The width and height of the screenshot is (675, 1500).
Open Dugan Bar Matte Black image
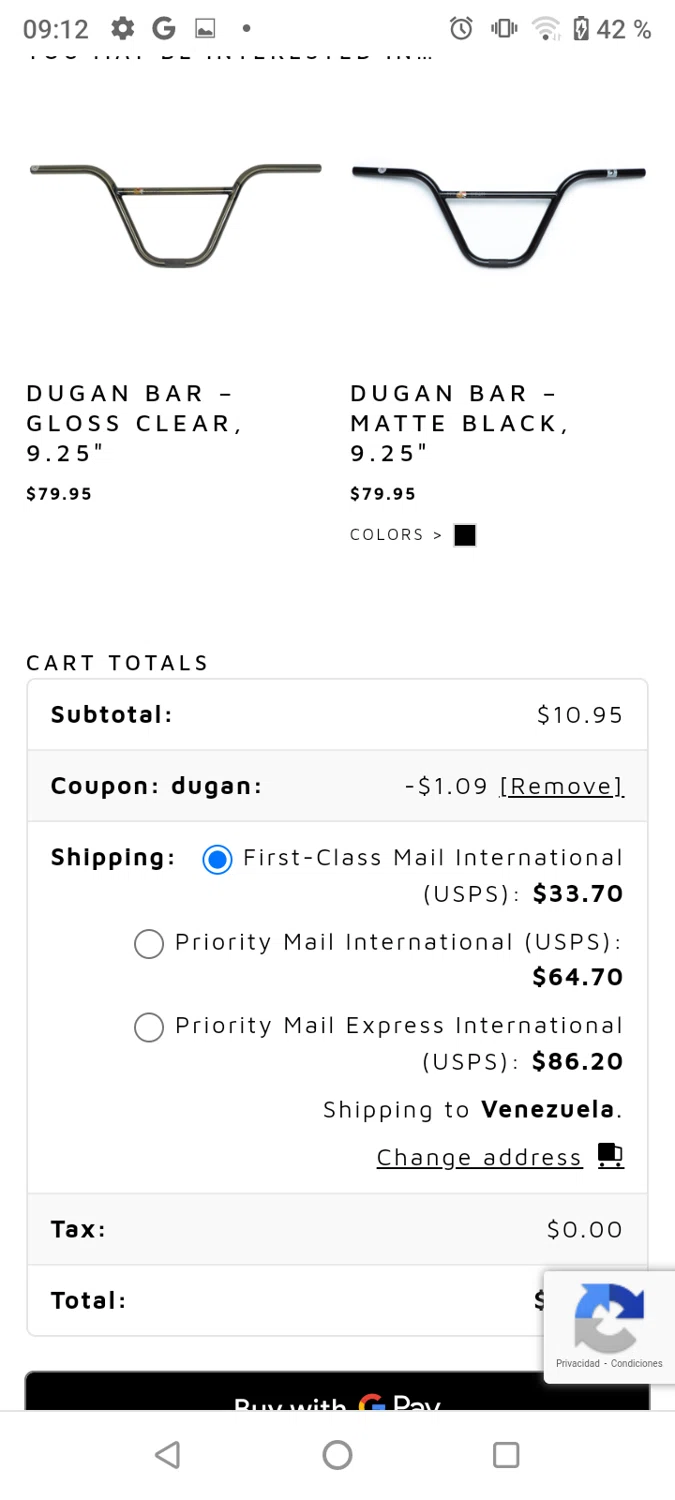499,215
